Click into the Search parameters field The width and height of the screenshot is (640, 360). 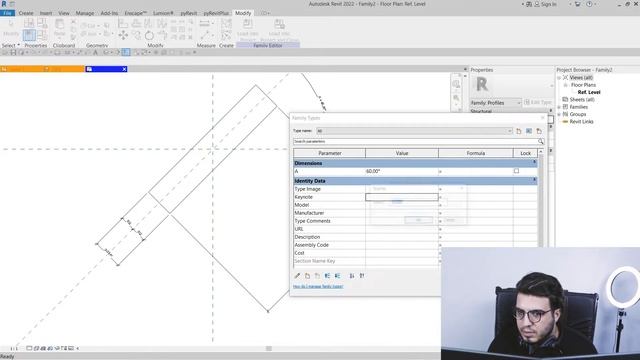[x=415, y=141]
